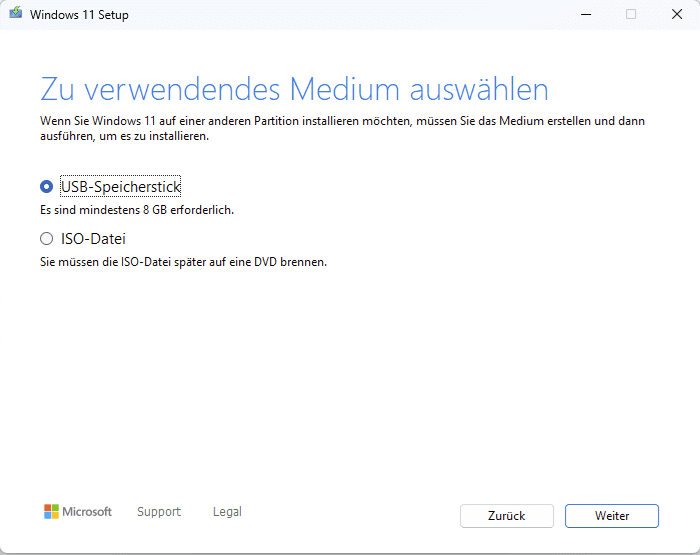
Task: Click text 'Sie müssen die ISO-Datei später auf eine DVD brennen.'
Action: click(183, 262)
